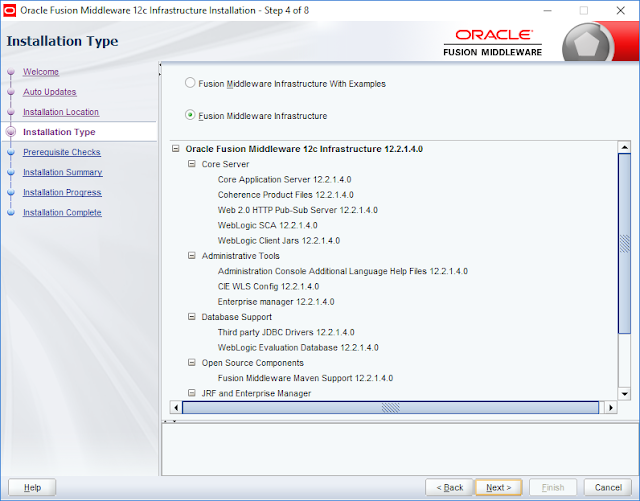The width and height of the screenshot is (640, 501).
Task: Click the Open Source Components label
Action: (253, 363)
